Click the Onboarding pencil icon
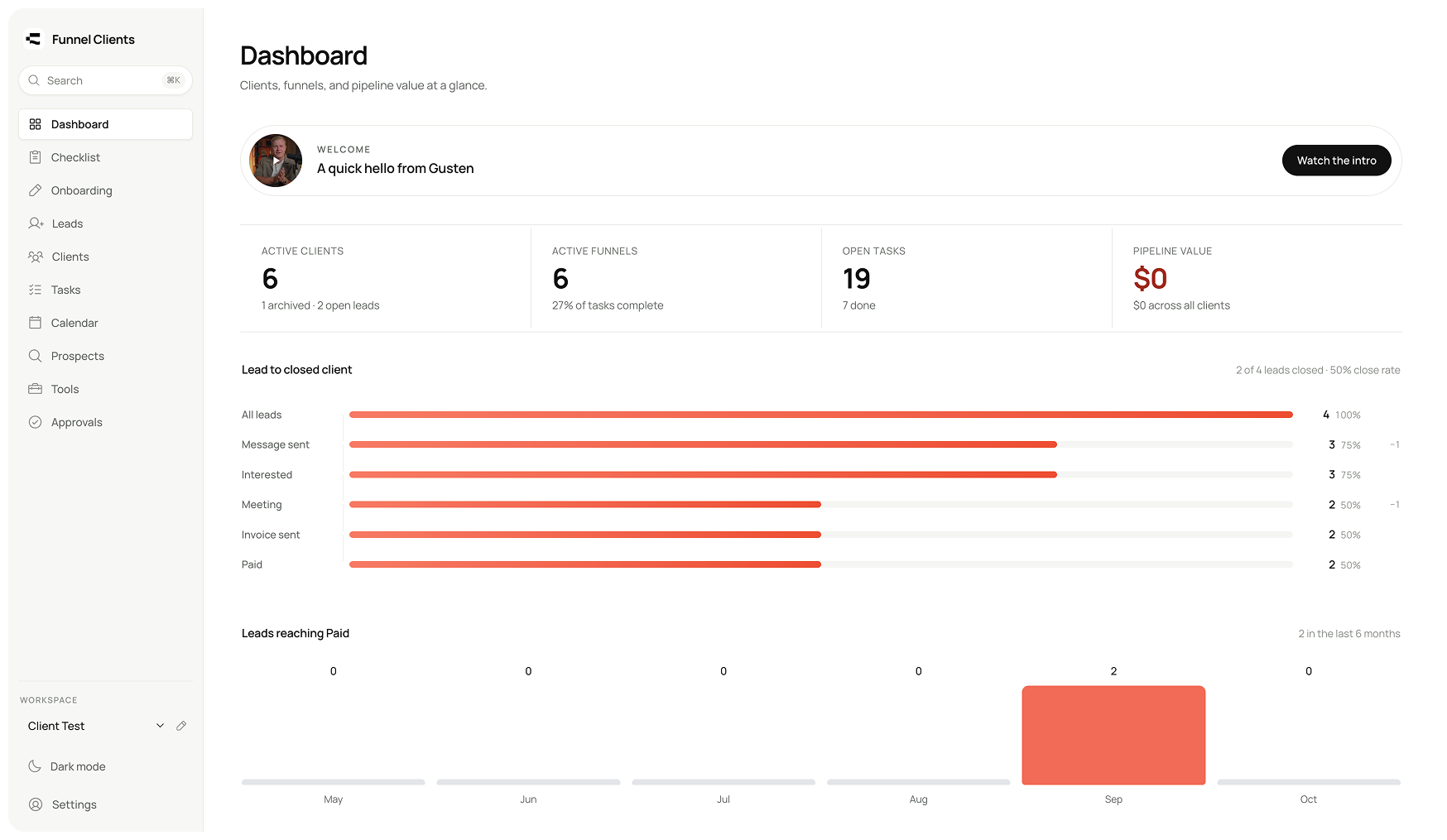The image size is (1447, 840). click(x=35, y=190)
